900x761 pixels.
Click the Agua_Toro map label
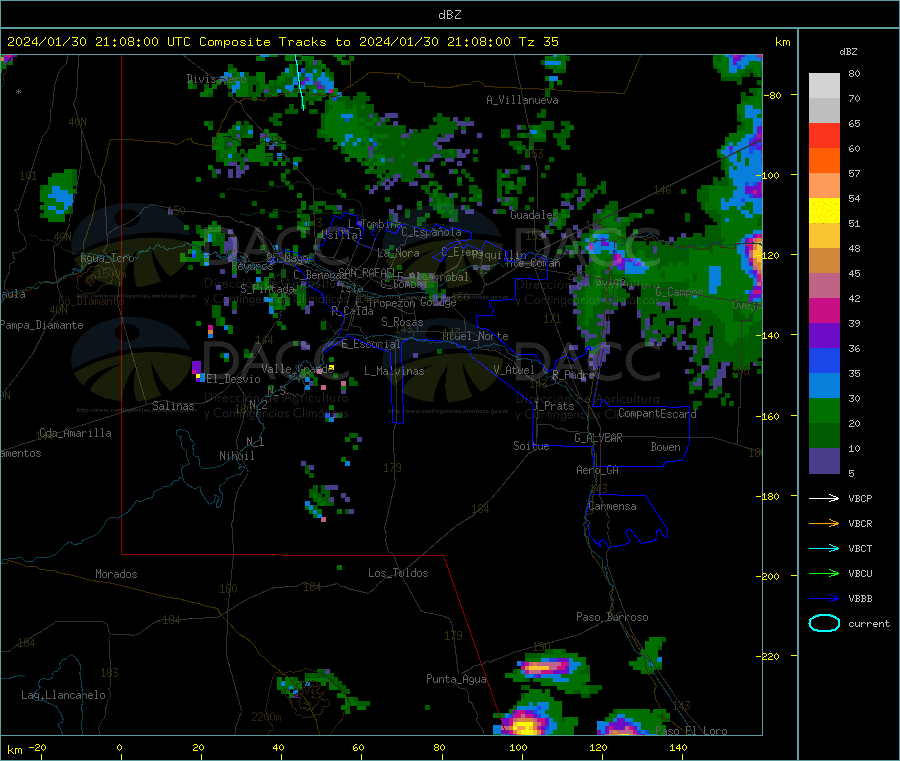pos(107,258)
